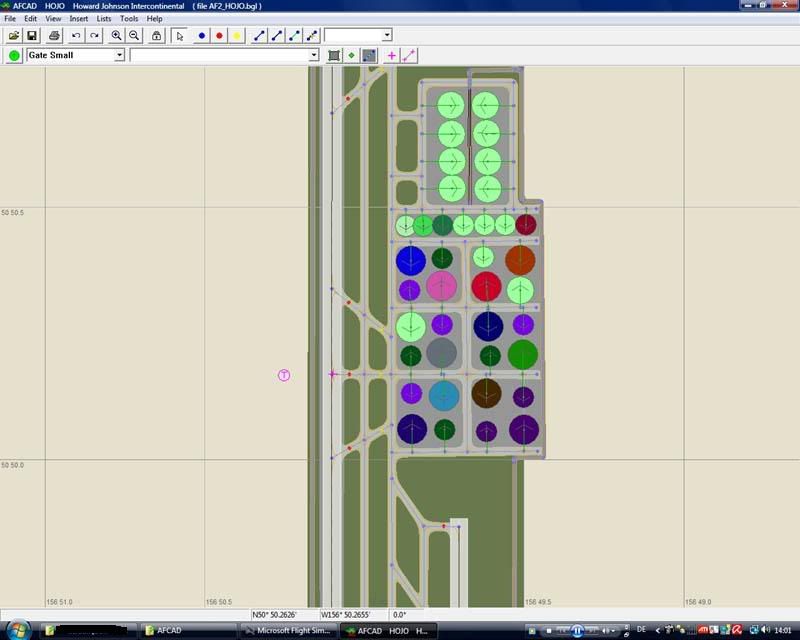Select the light blue parking spot circle

tap(444, 396)
